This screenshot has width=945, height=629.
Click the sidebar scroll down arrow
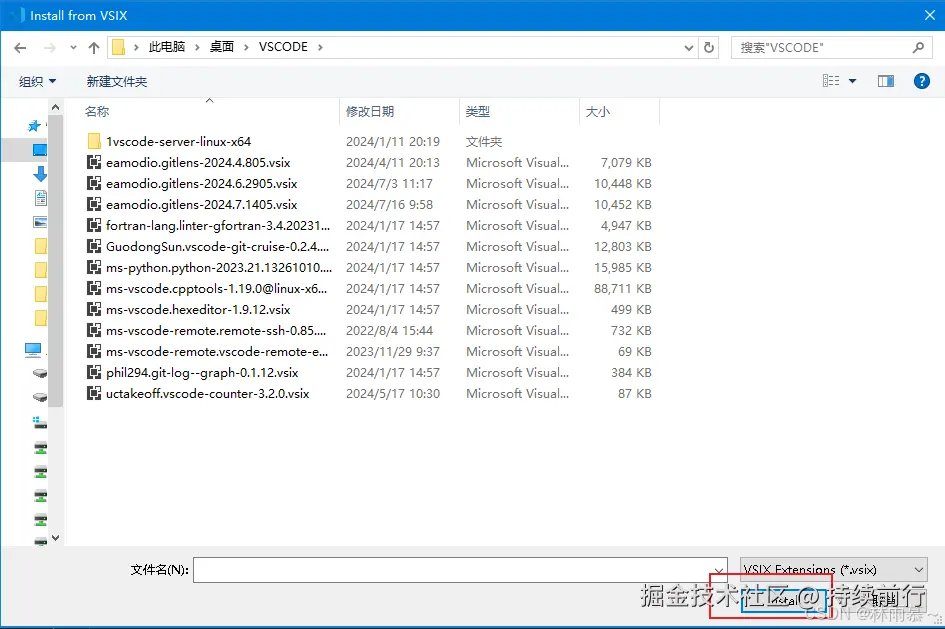(55, 537)
